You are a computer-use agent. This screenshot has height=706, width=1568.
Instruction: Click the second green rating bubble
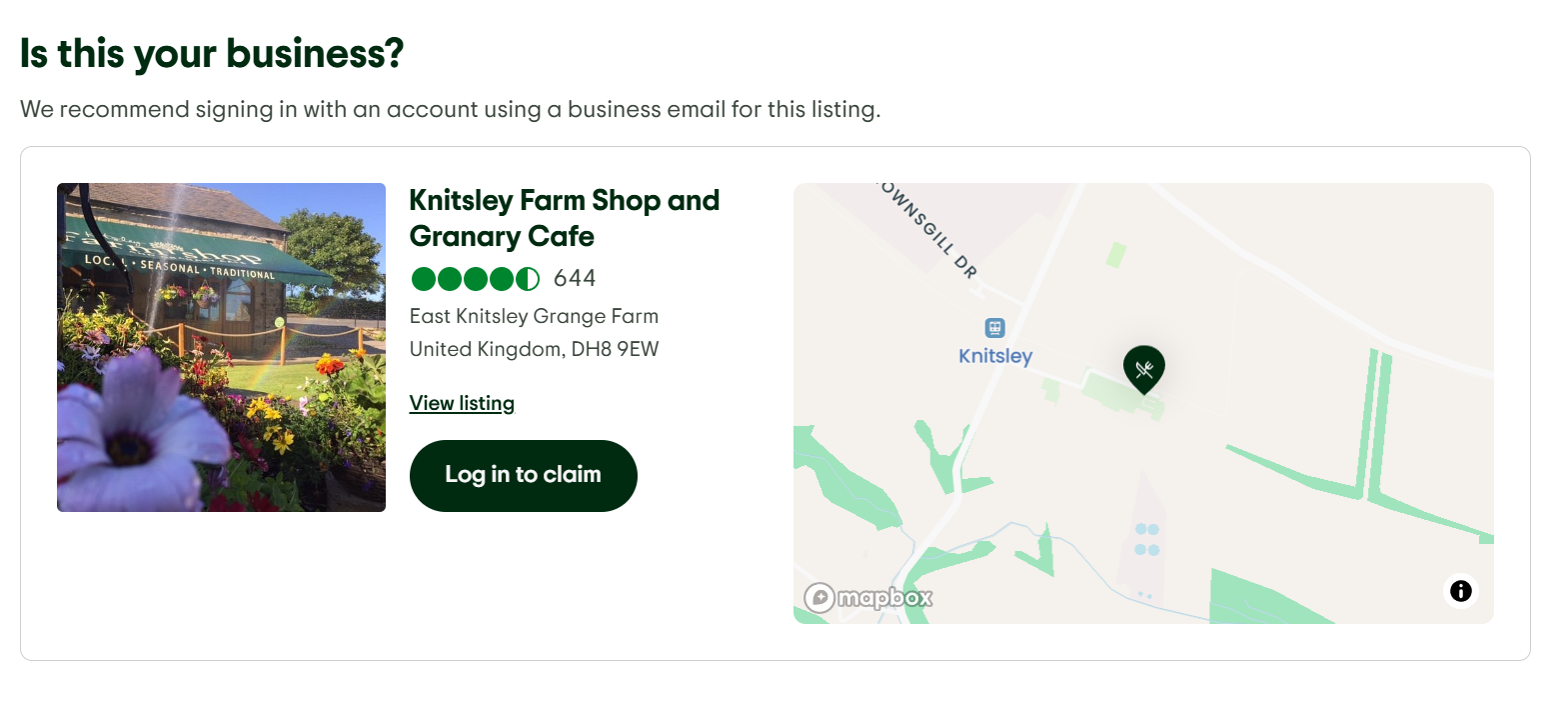click(x=448, y=278)
